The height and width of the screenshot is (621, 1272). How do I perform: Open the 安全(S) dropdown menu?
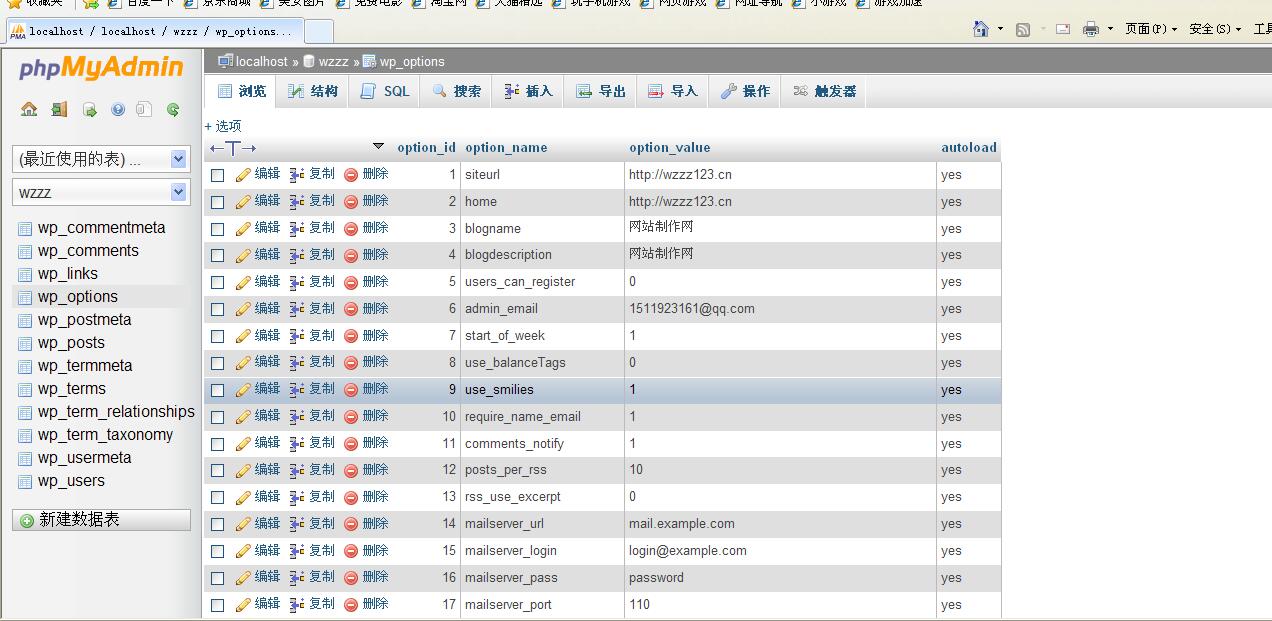point(1215,29)
